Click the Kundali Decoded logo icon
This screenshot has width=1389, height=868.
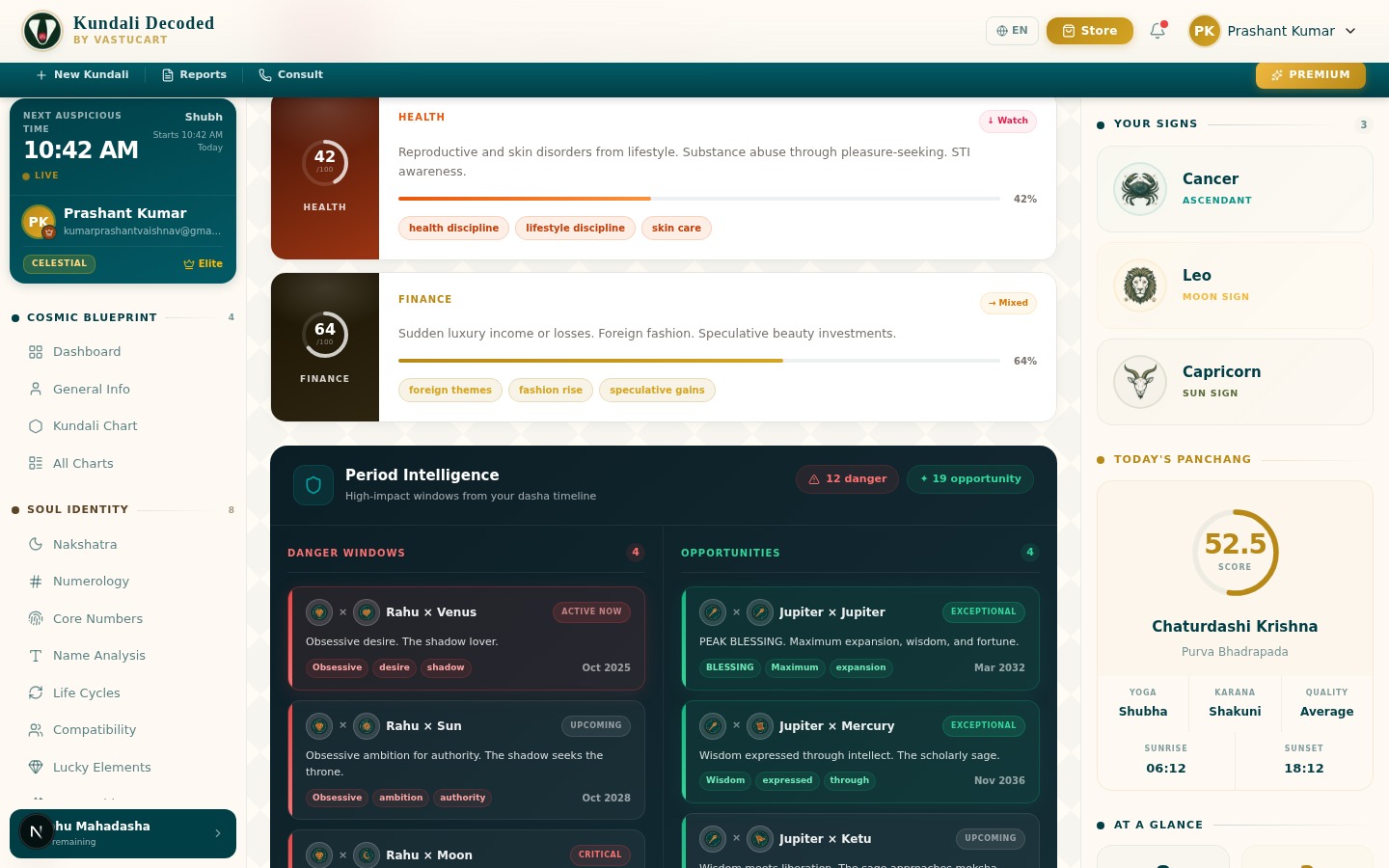click(42, 31)
